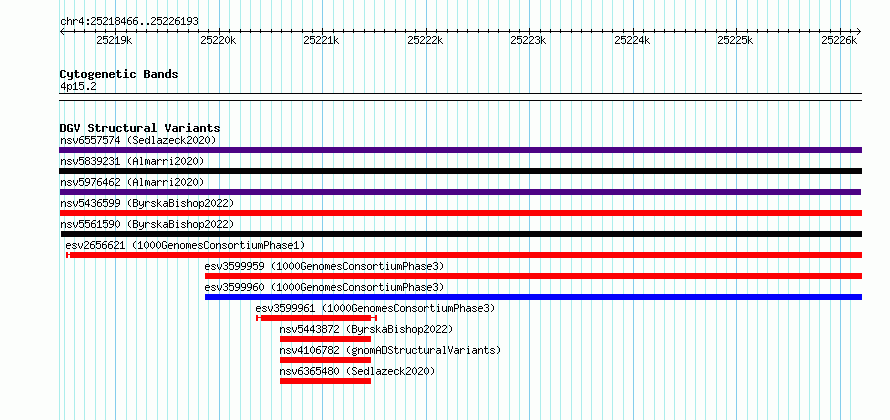This screenshot has width=890, height=420.
Task: Select the nsv5436599 red variant bar
Action: click(460, 213)
